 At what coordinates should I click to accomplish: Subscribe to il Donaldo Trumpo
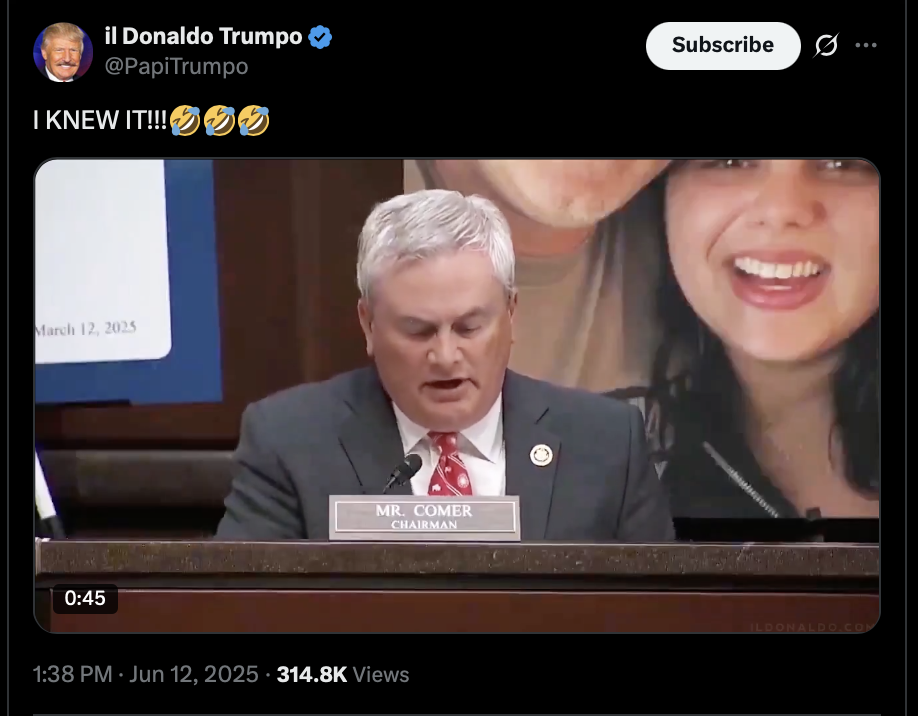click(x=723, y=46)
